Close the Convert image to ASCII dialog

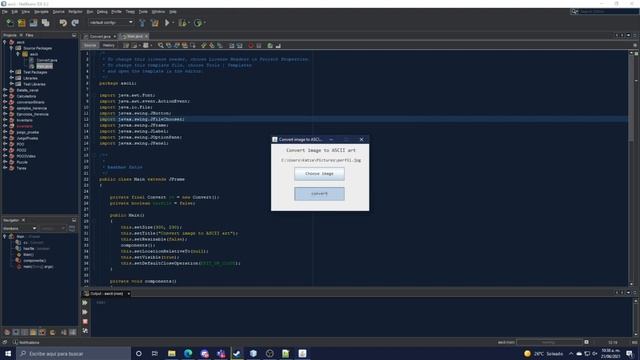361,140
